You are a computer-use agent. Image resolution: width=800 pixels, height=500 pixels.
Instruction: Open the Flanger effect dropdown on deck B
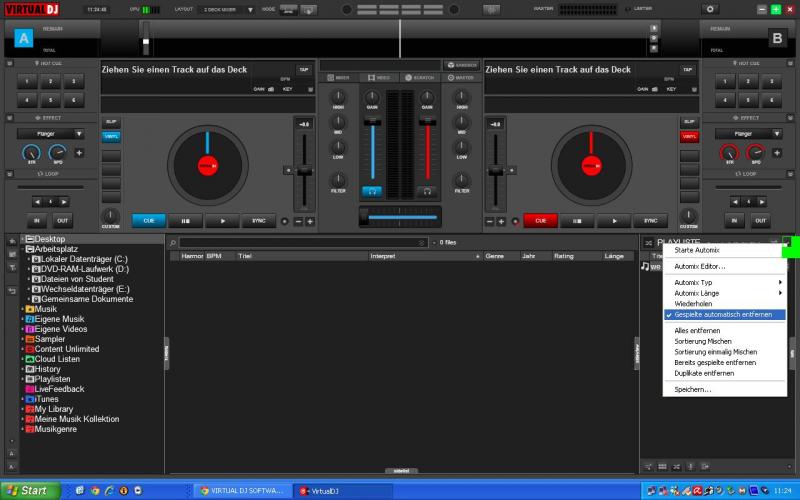pos(748,134)
